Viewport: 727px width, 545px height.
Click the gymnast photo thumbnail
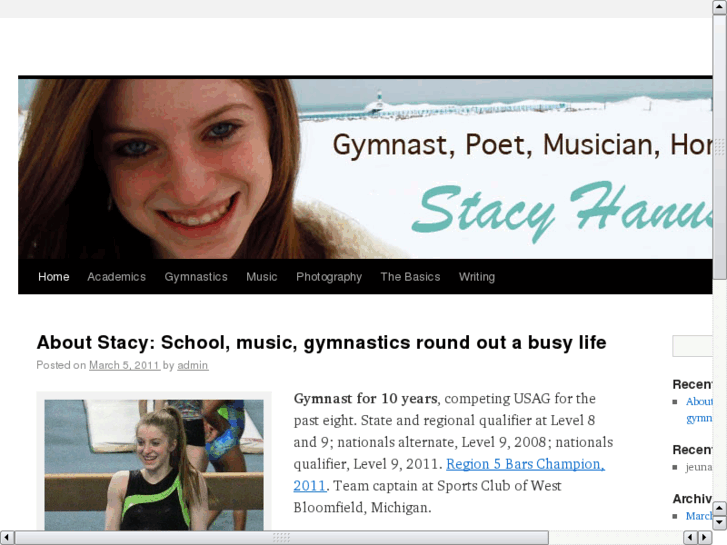point(154,465)
